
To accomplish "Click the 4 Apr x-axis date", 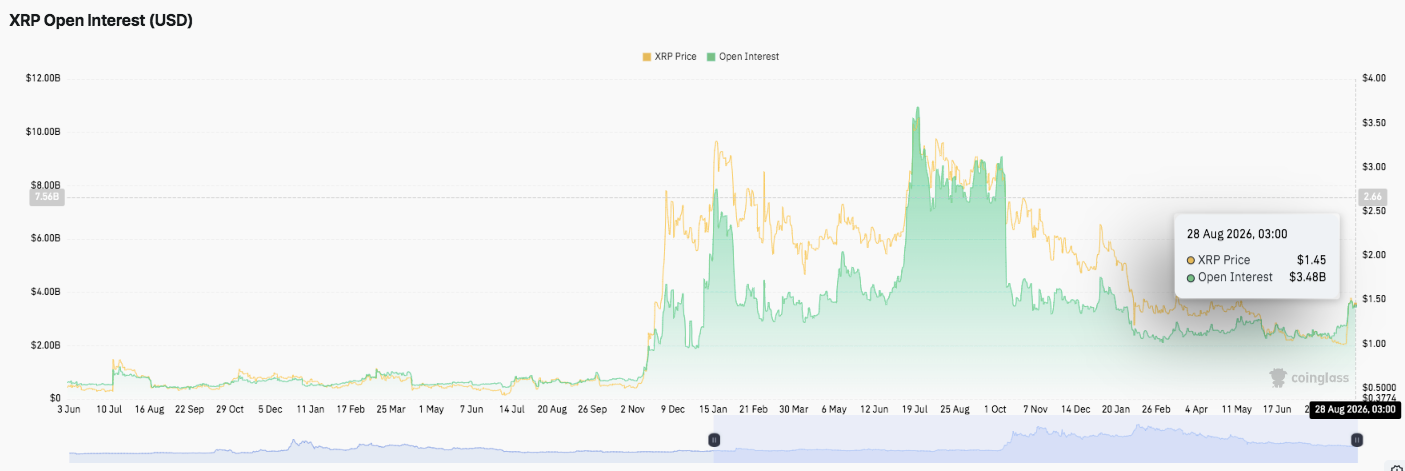I will coord(1196,409).
